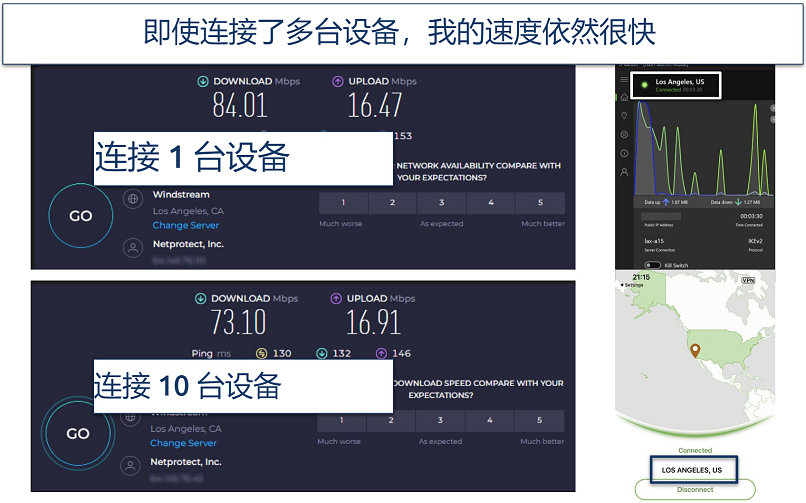
Task: Select rating 1 in the top survey
Action: point(343,203)
